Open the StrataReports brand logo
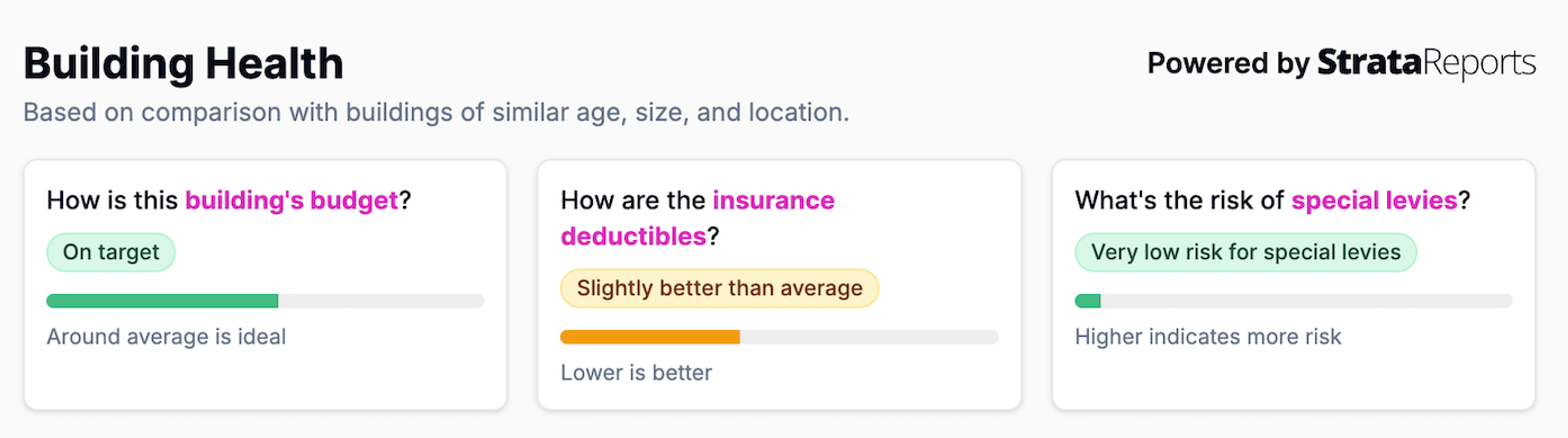This screenshot has height=438, width=1568. [x=1426, y=63]
